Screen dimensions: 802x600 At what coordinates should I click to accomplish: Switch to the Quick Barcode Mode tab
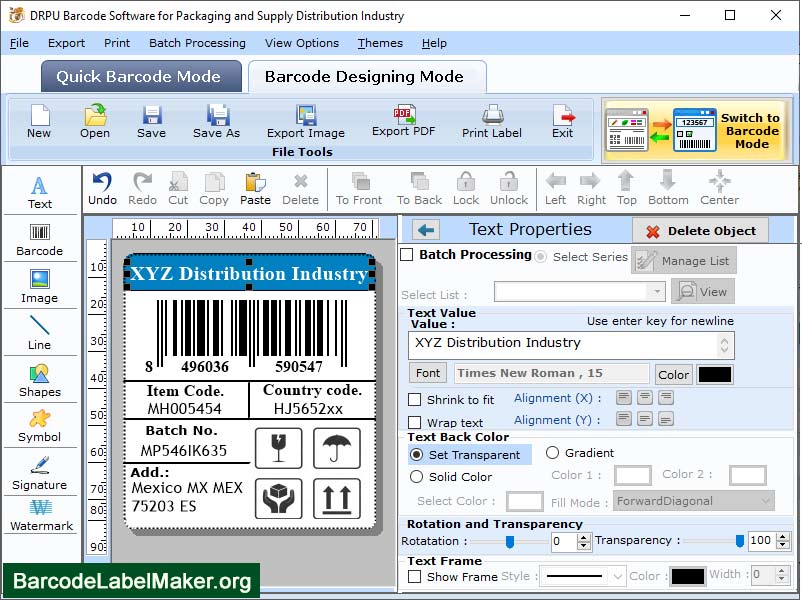[140, 76]
